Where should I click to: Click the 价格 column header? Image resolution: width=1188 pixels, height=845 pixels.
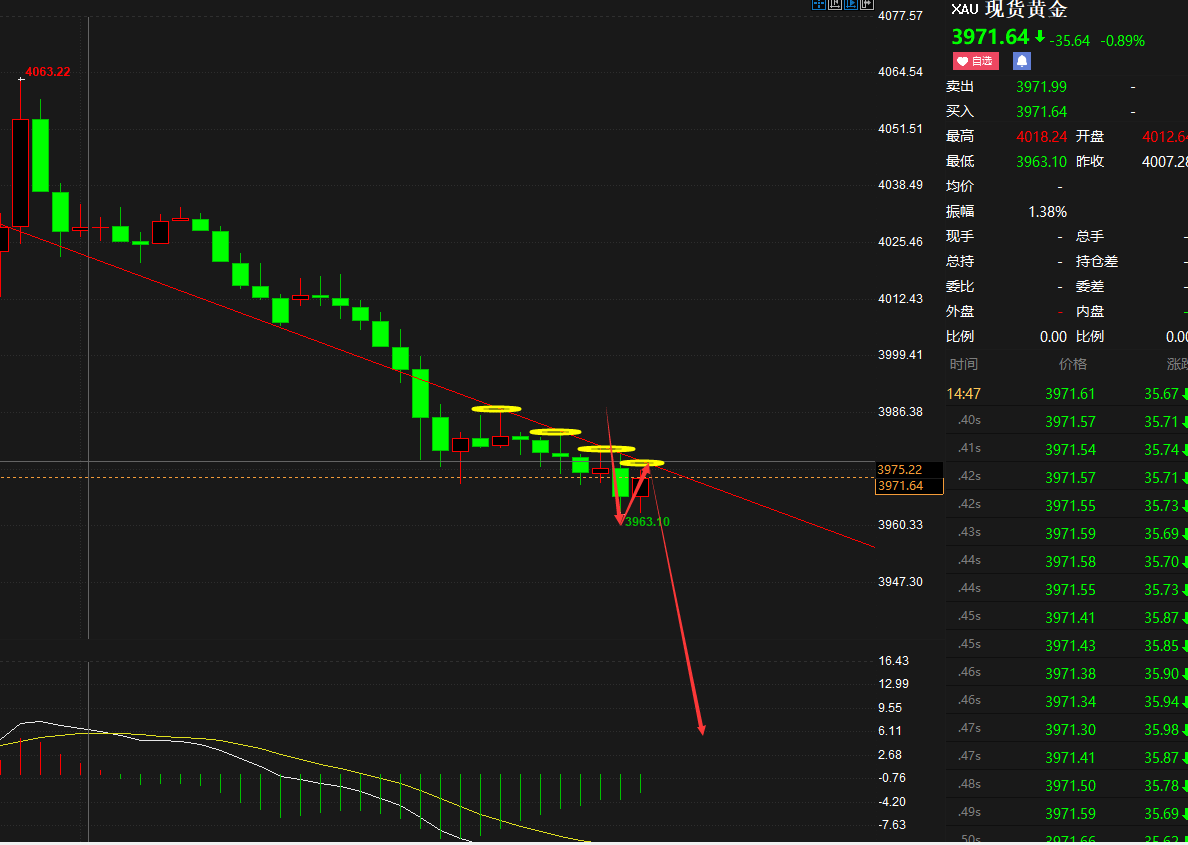pos(1073,365)
